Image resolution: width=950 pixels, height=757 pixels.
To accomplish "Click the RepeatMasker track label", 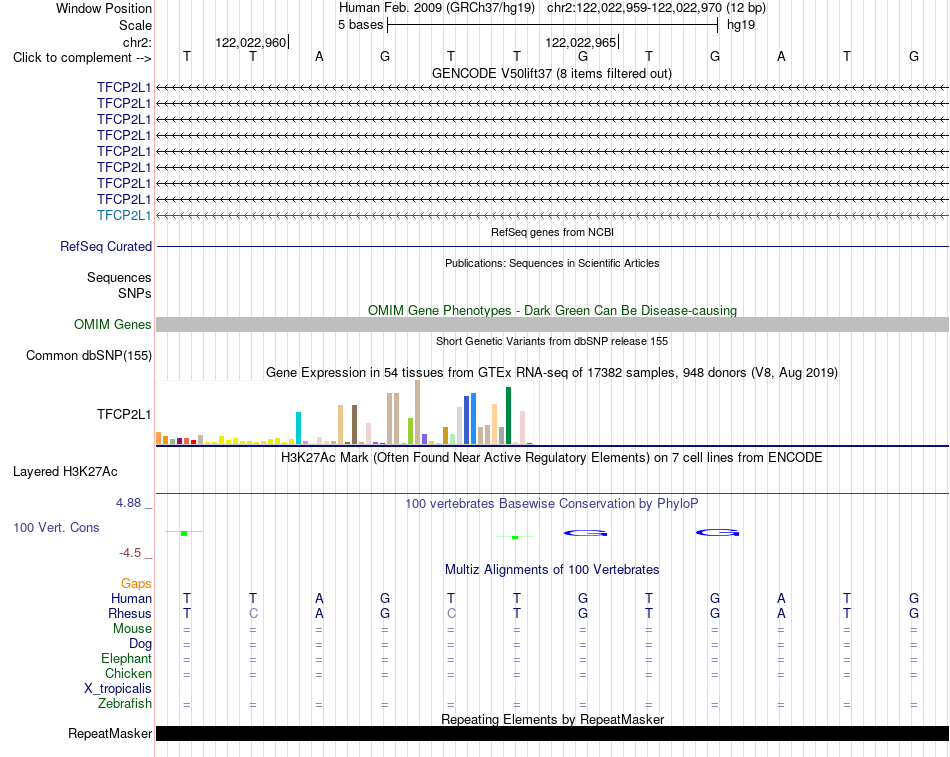I will pyautogui.click(x=110, y=733).
